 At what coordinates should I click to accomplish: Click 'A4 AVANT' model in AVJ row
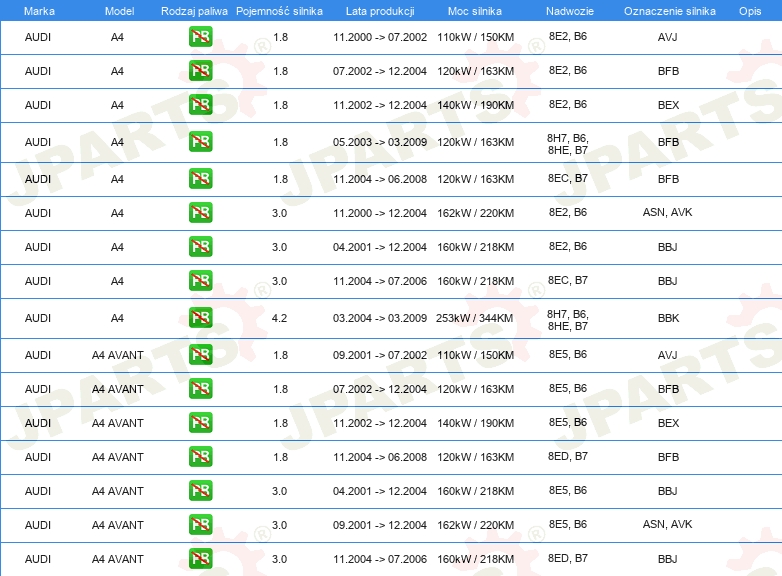tap(118, 355)
